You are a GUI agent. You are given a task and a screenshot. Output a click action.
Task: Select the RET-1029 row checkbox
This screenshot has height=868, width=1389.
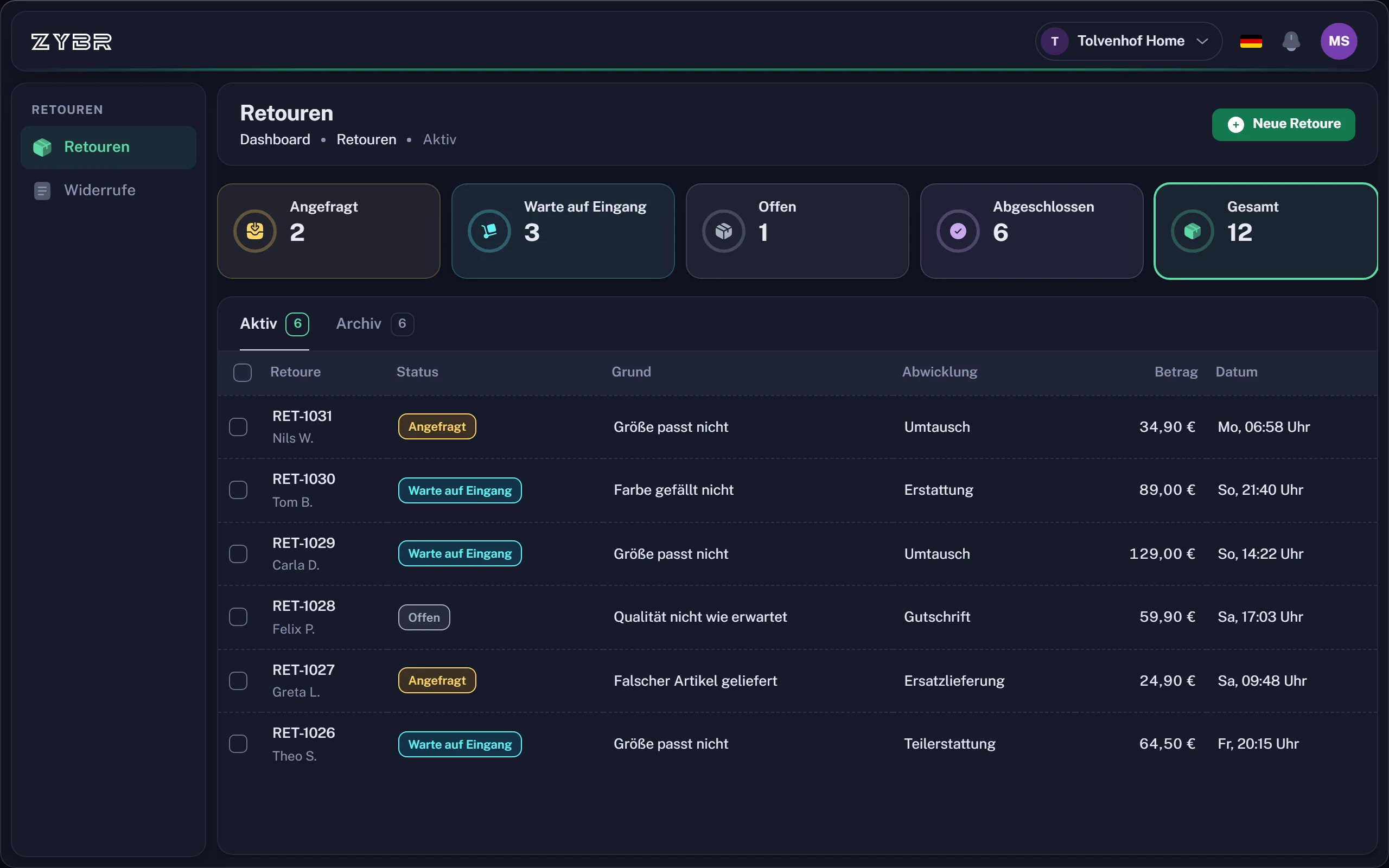click(238, 554)
